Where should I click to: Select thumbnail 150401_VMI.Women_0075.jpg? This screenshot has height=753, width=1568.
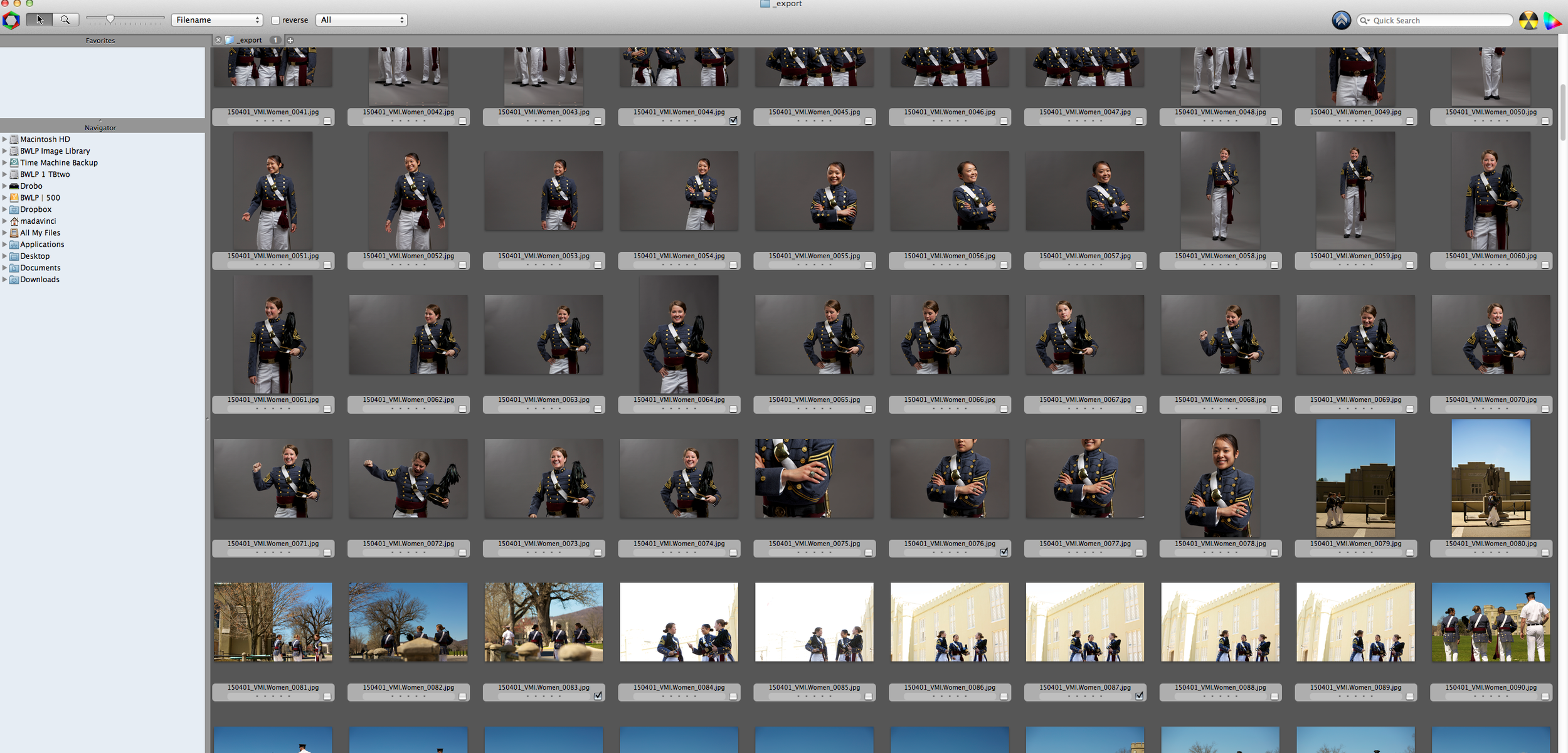click(x=814, y=478)
